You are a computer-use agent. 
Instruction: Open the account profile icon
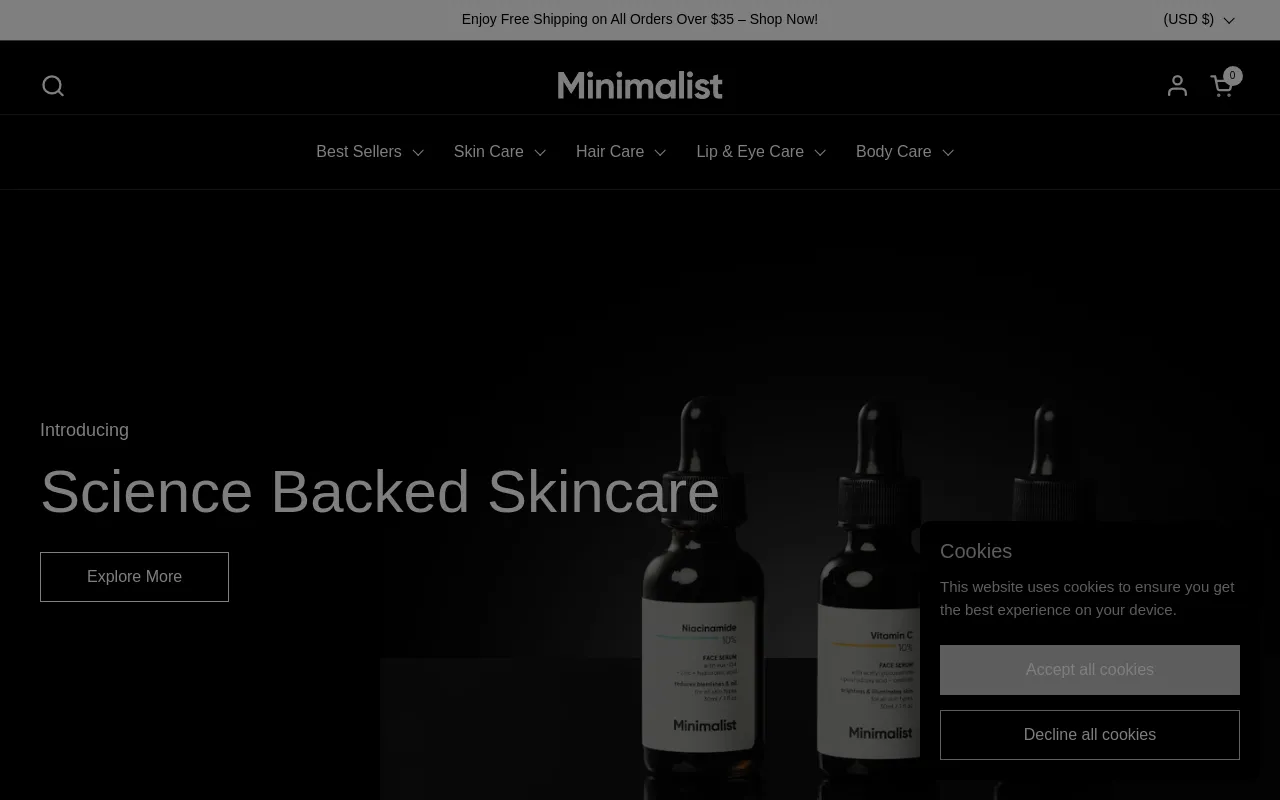(x=1177, y=86)
